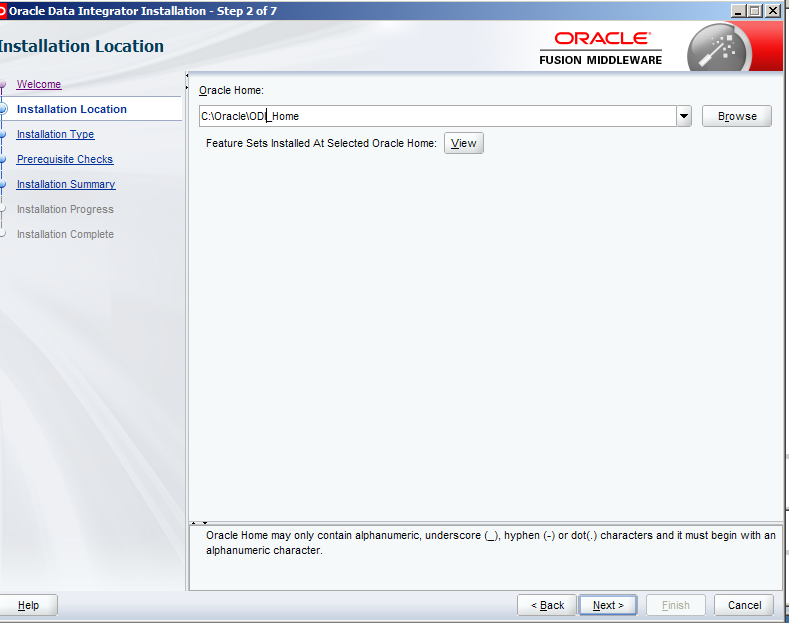
Task: Go to the Installation Type step
Action: point(55,134)
